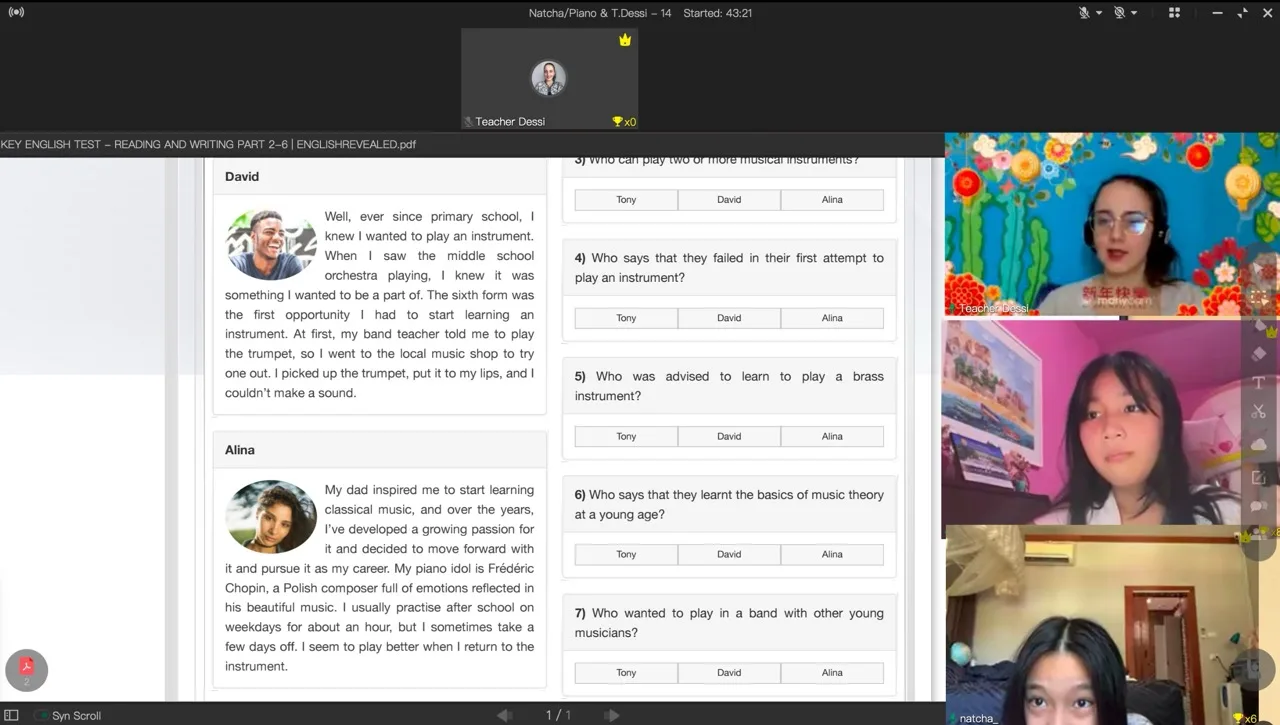This screenshot has height=725, width=1280.
Task: Choose Tony for question 6
Action: tap(626, 554)
